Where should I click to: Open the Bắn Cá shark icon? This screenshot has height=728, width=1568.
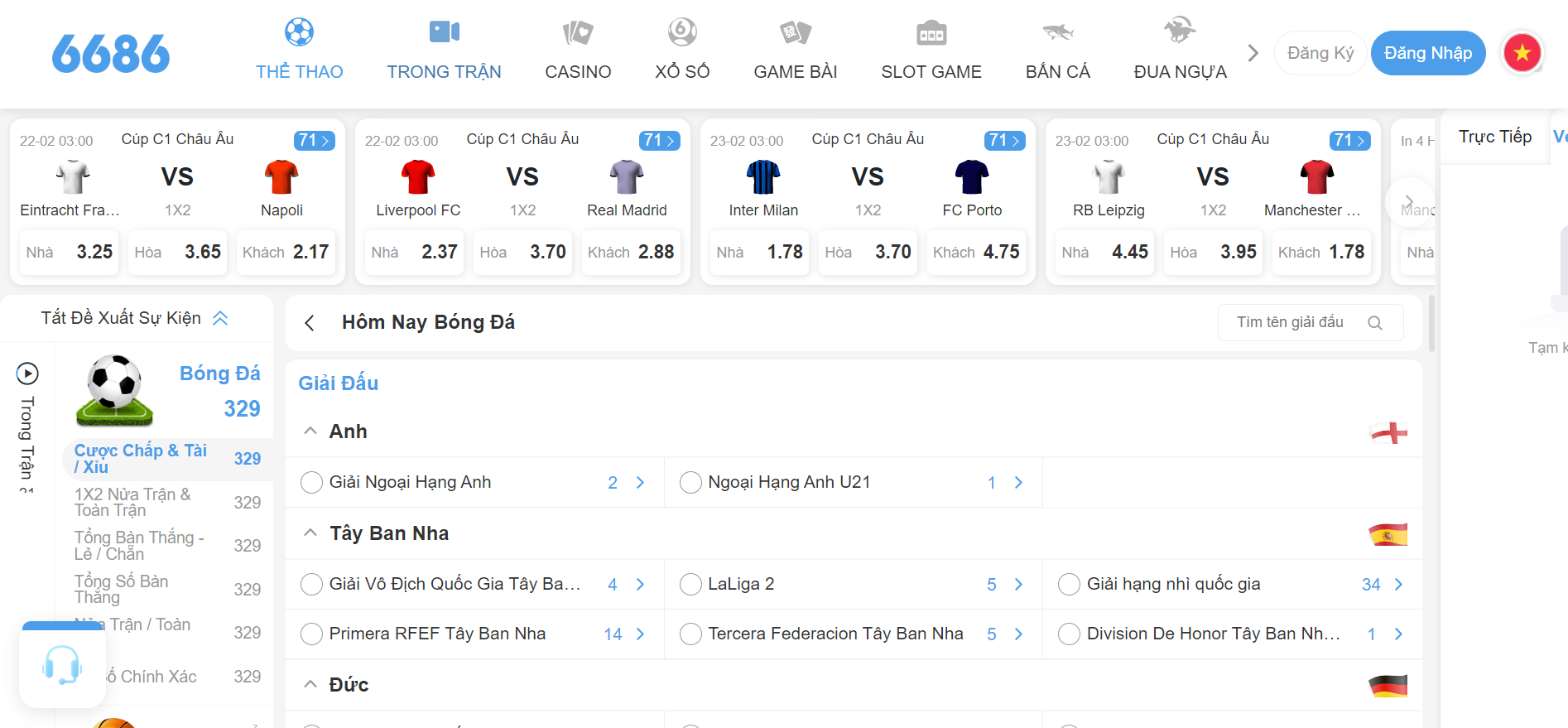(x=1058, y=32)
